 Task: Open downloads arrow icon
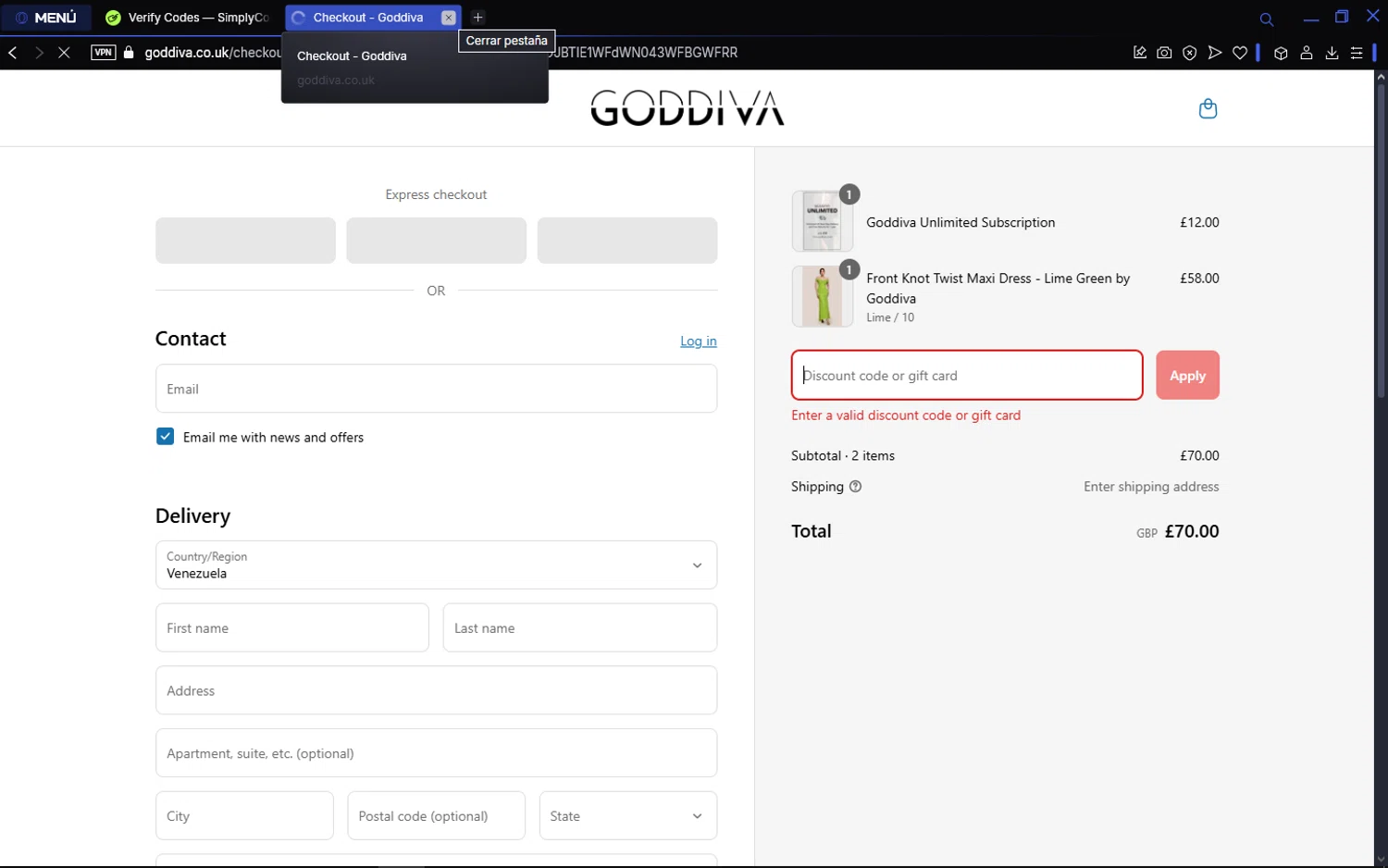tap(1332, 53)
